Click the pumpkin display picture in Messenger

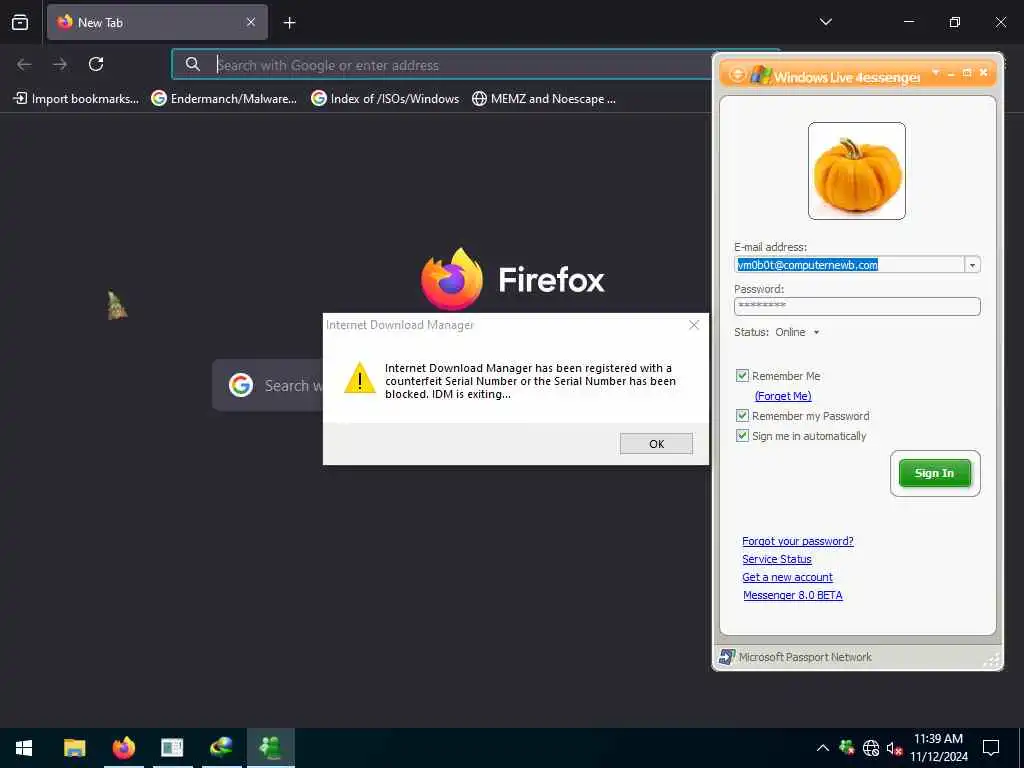[x=857, y=171]
